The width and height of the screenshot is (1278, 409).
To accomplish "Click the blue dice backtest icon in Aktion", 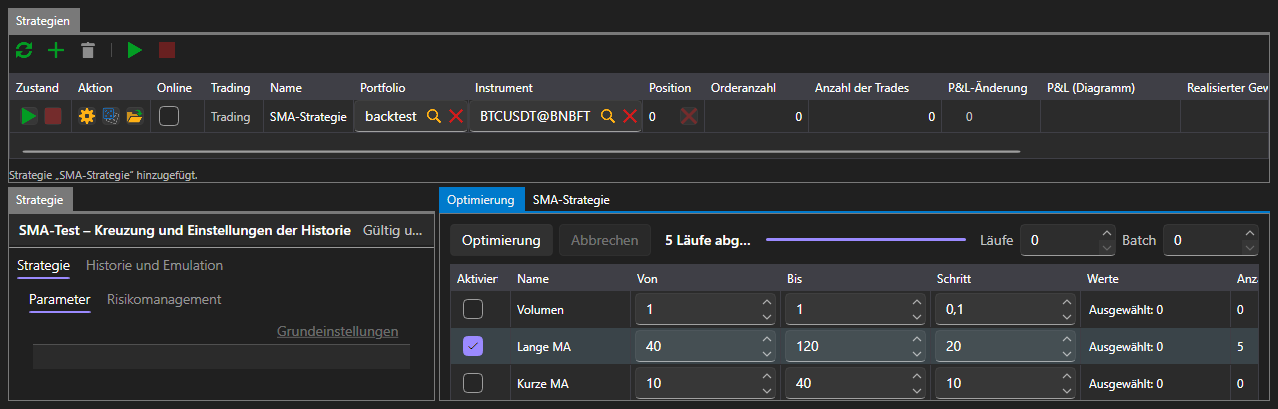I will pyautogui.click(x=110, y=116).
